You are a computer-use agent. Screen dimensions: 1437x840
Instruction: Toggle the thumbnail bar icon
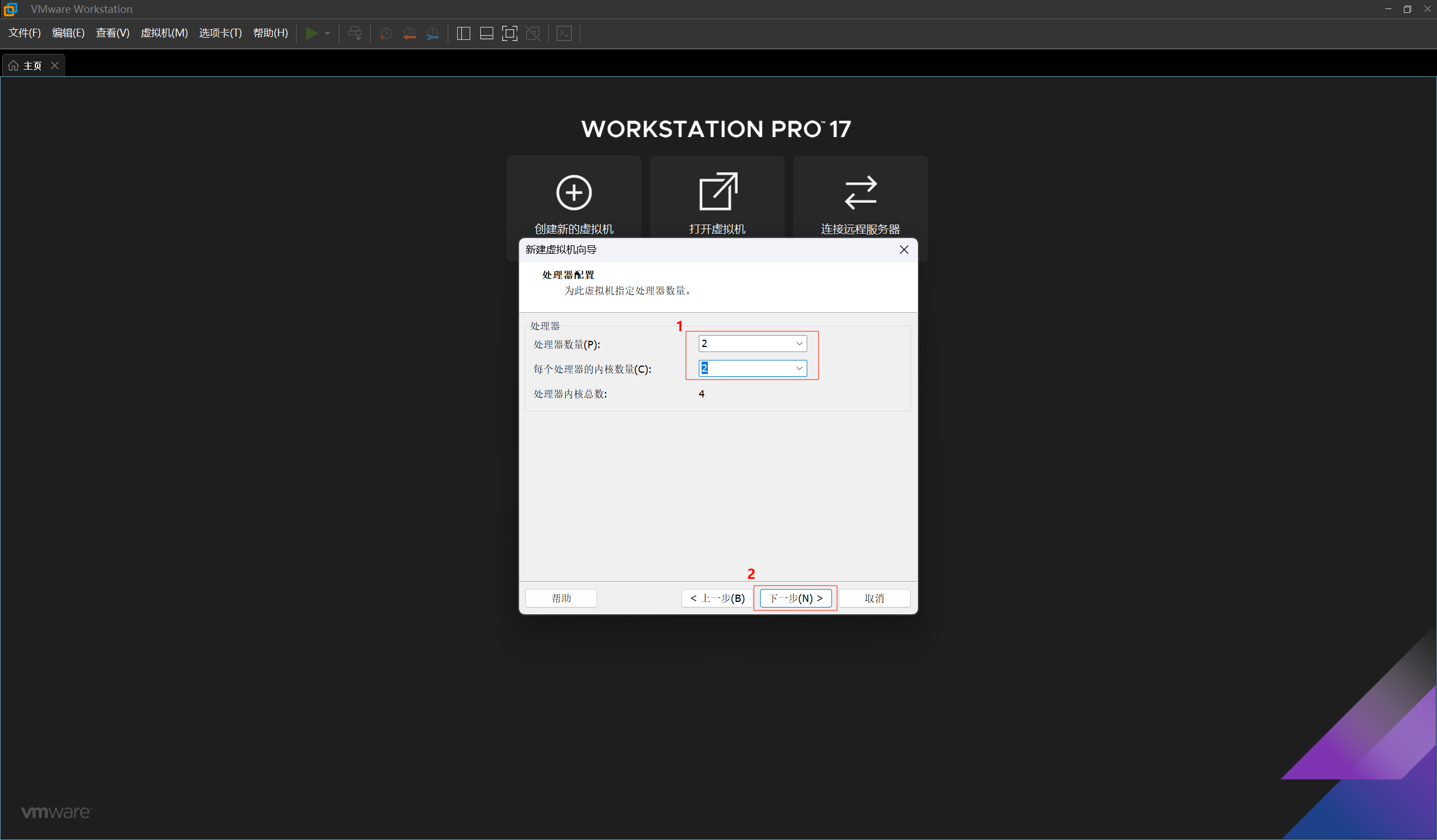point(486,34)
